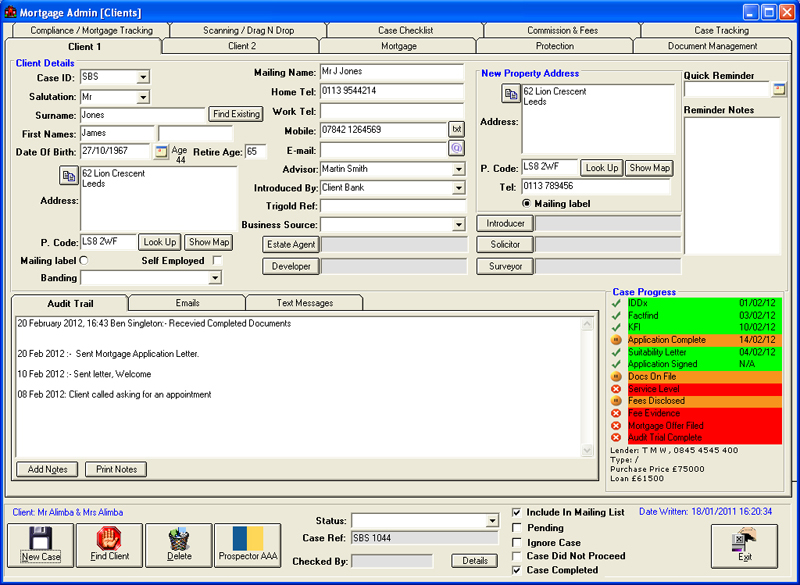Click Fees Disclosed orange status icon
The height and width of the screenshot is (585, 800).
point(616,401)
